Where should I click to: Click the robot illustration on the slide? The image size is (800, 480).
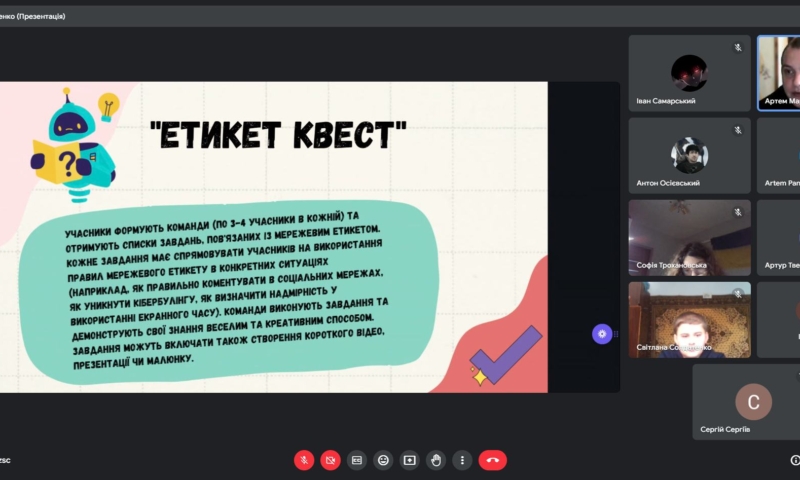click(x=76, y=145)
